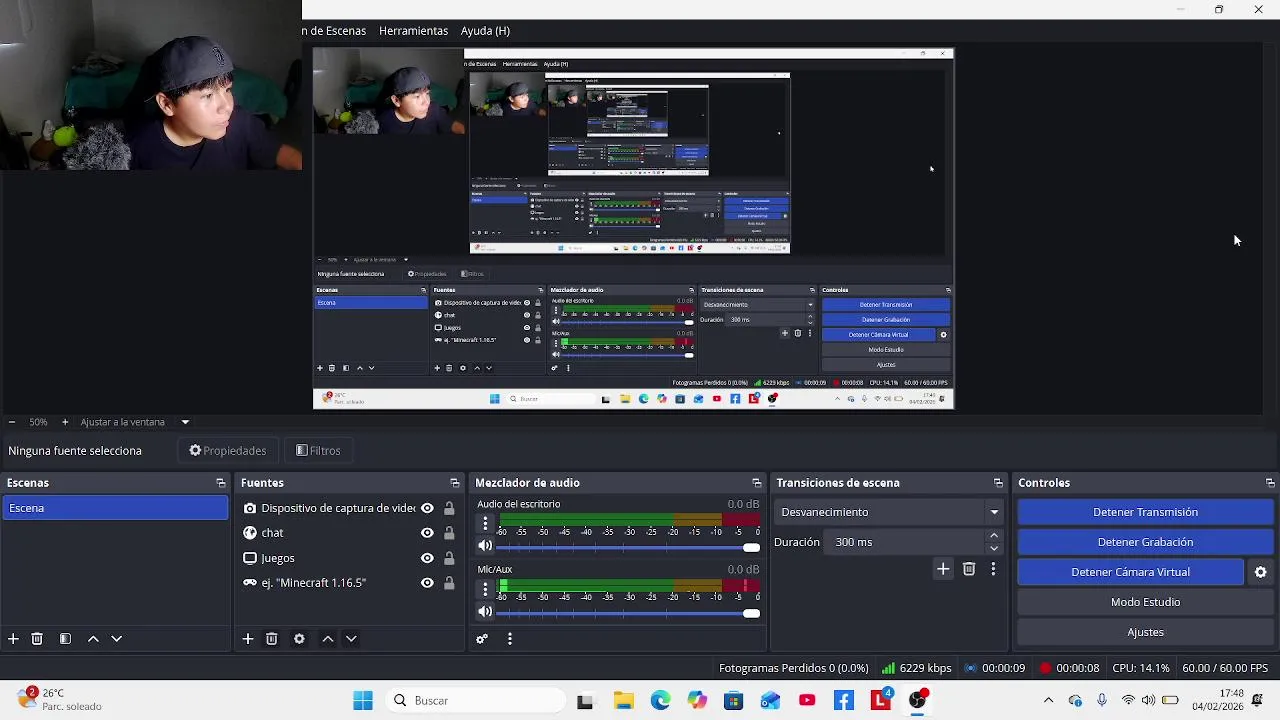Open the Audio del escritorio options menu
The width and height of the screenshot is (1280, 720).
pyautogui.click(x=485, y=523)
